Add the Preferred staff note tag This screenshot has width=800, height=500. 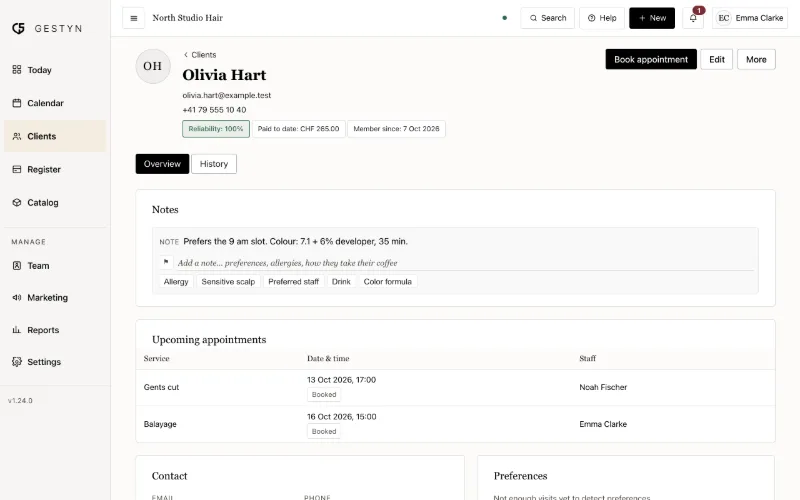293,282
